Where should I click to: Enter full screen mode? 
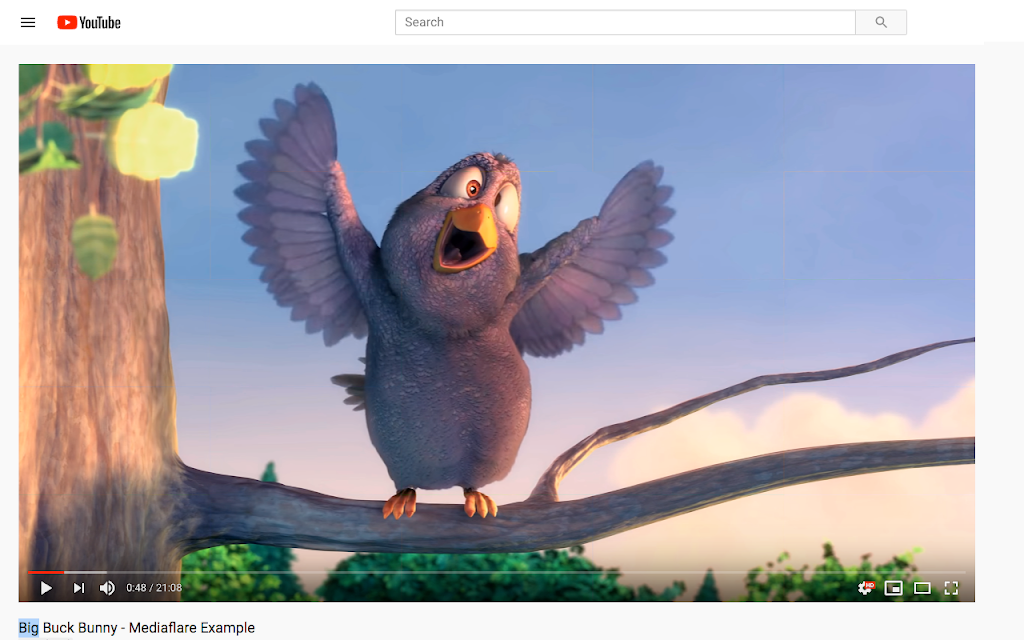pyautogui.click(x=952, y=588)
